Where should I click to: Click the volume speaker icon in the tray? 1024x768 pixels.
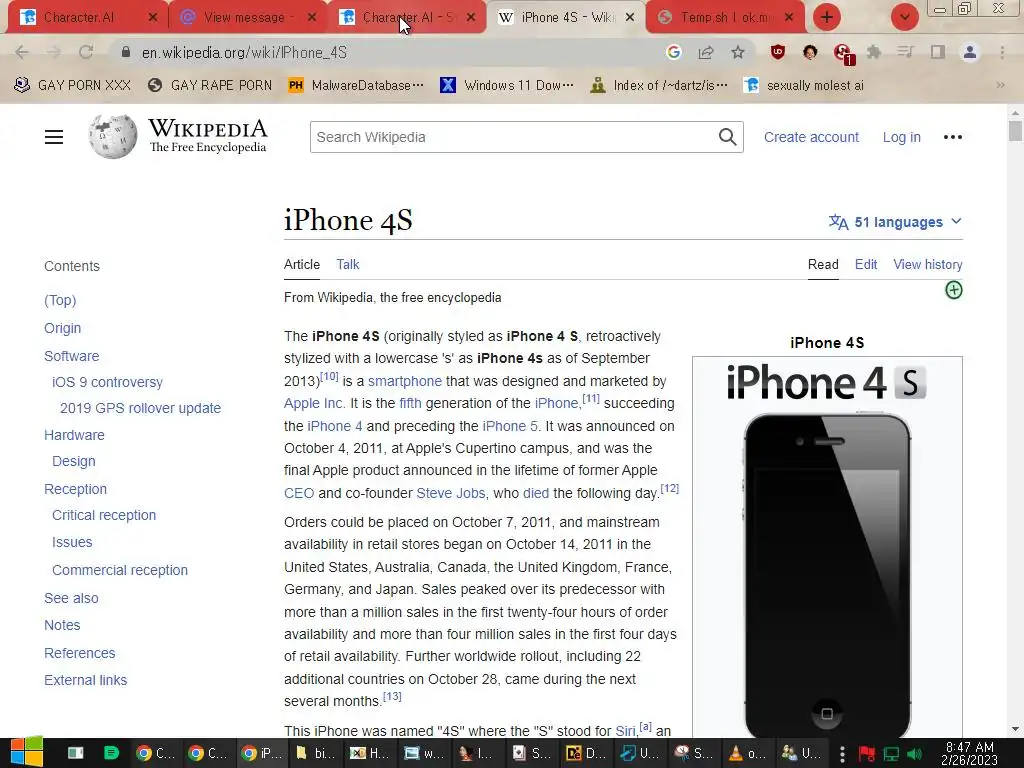[915, 754]
